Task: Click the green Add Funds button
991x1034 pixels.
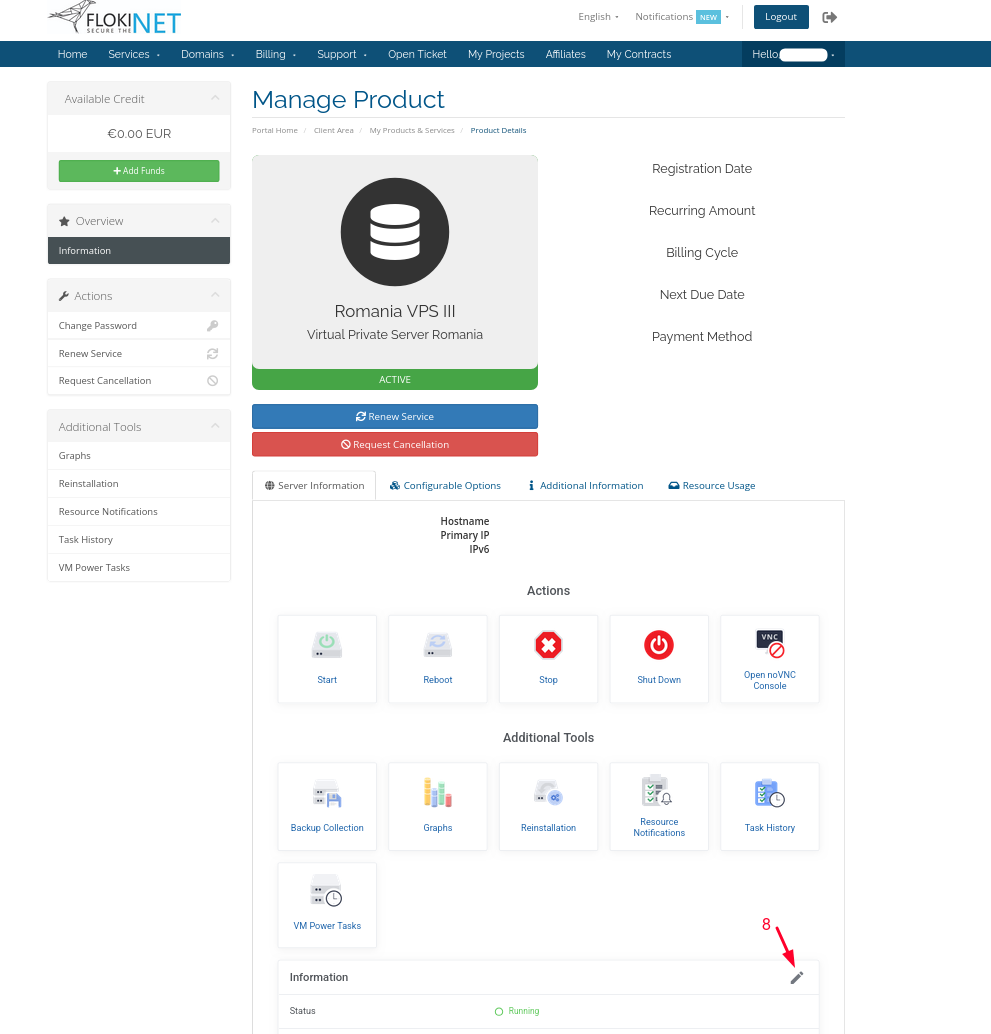Action: click(139, 171)
